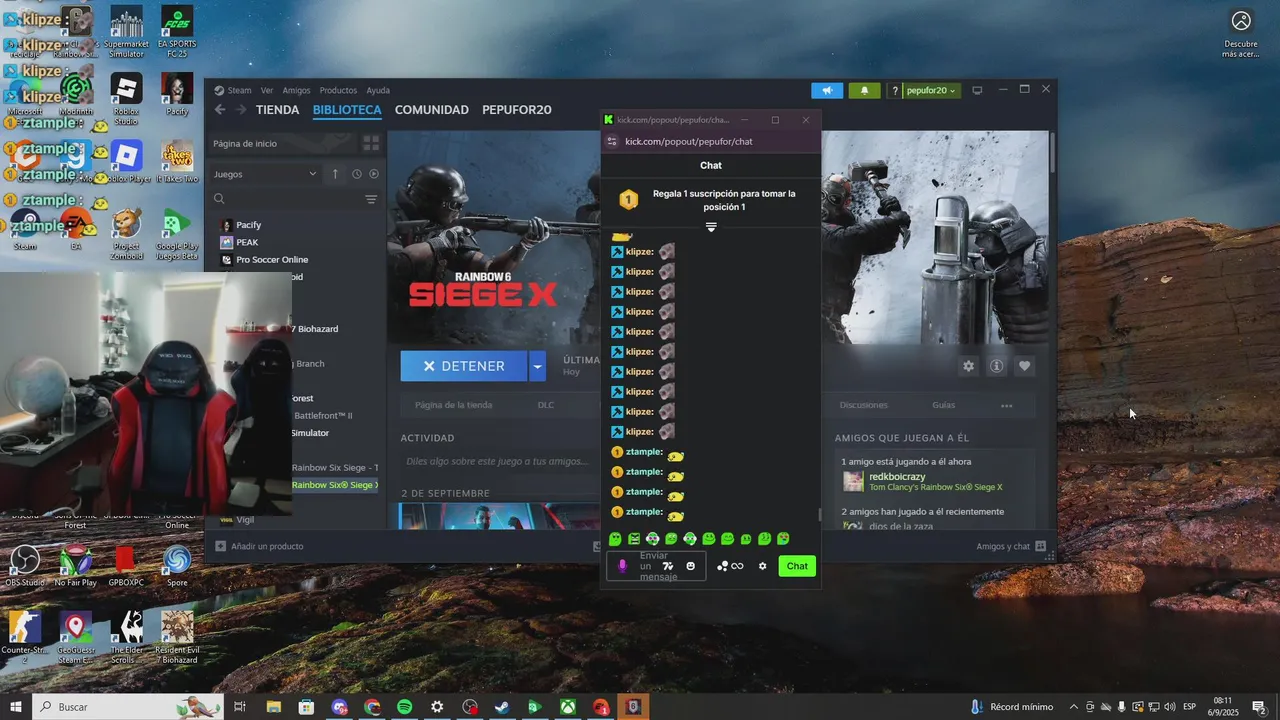This screenshot has height=720, width=1280.
Task: Open the Amigos menu
Action: pos(296,90)
